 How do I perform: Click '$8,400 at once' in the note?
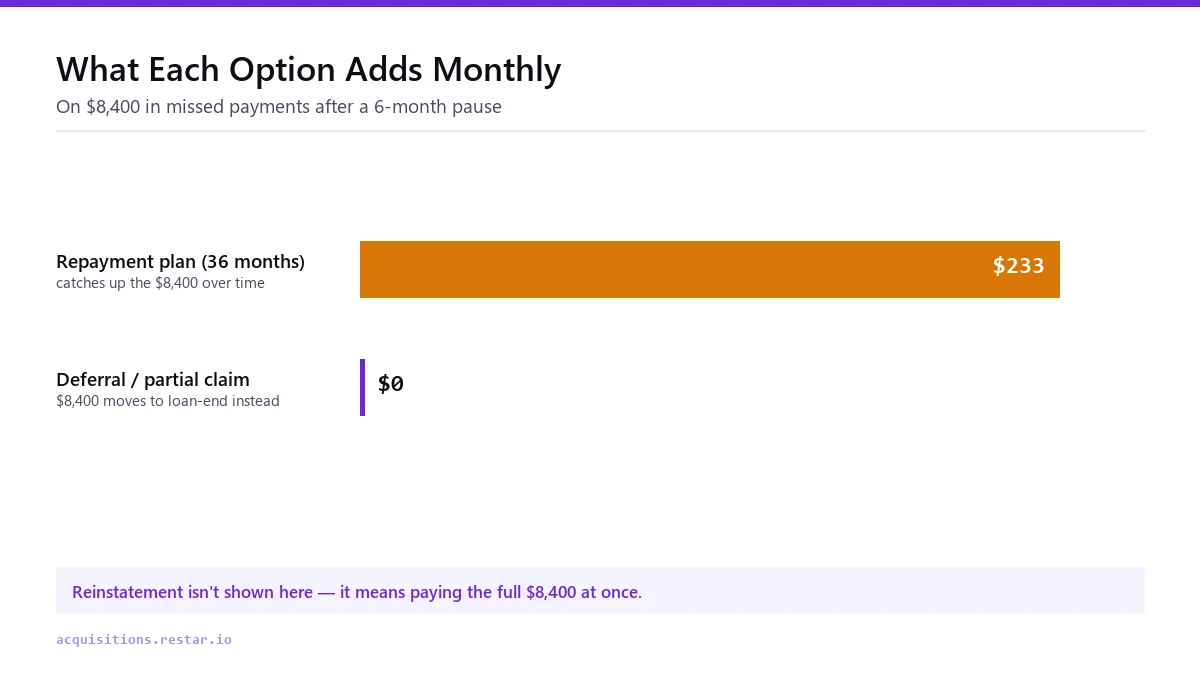(584, 592)
